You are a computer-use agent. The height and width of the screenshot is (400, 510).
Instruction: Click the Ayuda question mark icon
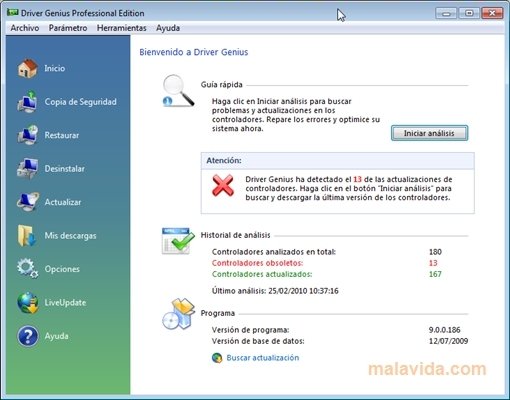(x=28, y=336)
